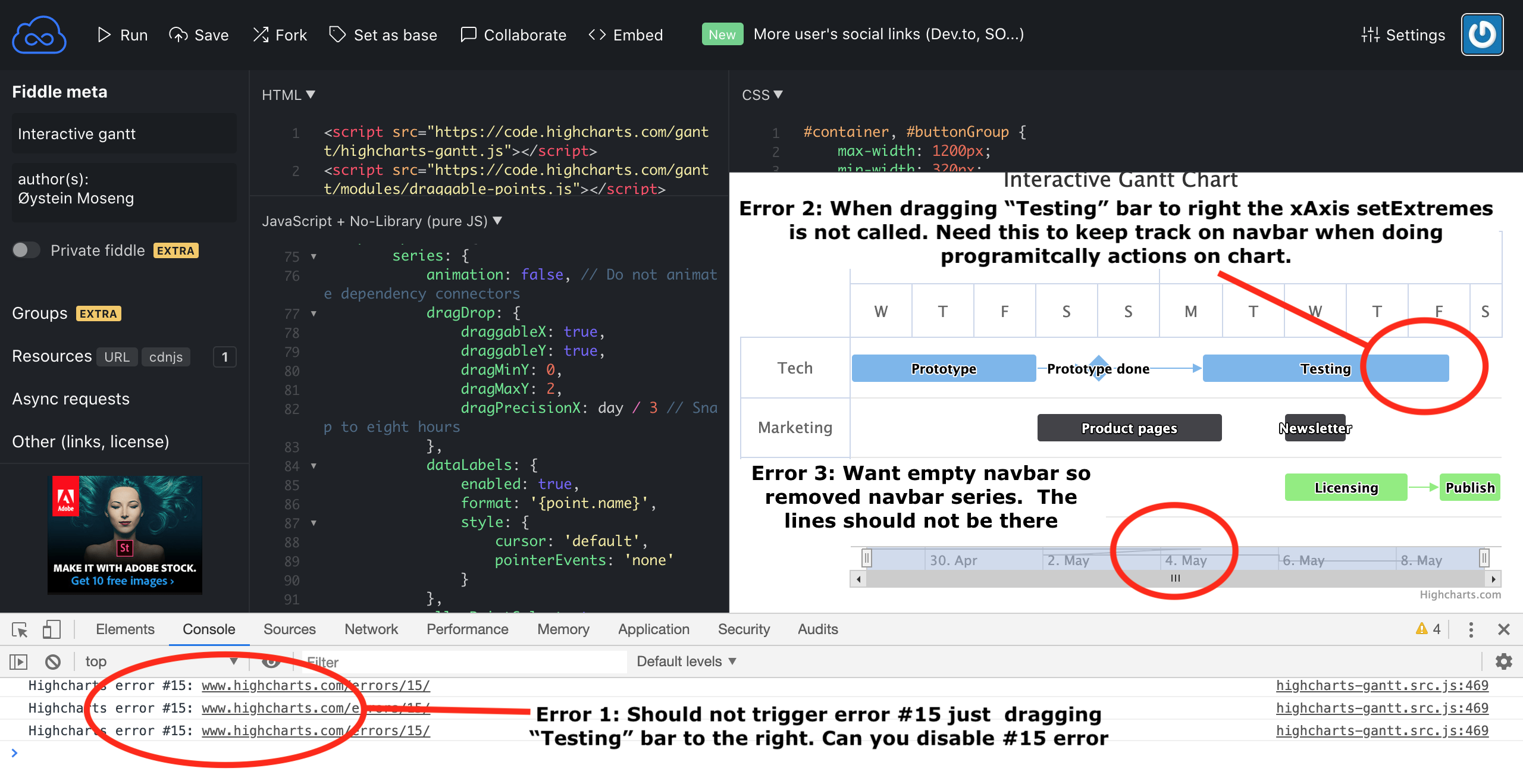Open highcharts-gantt.src.js:469 source link

tap(1381, 685)
